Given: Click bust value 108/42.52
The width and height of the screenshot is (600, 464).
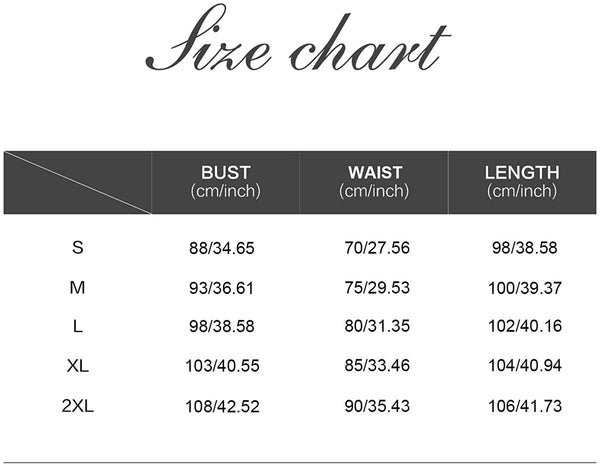Looking at the screenshot, I should click(221, 408).
